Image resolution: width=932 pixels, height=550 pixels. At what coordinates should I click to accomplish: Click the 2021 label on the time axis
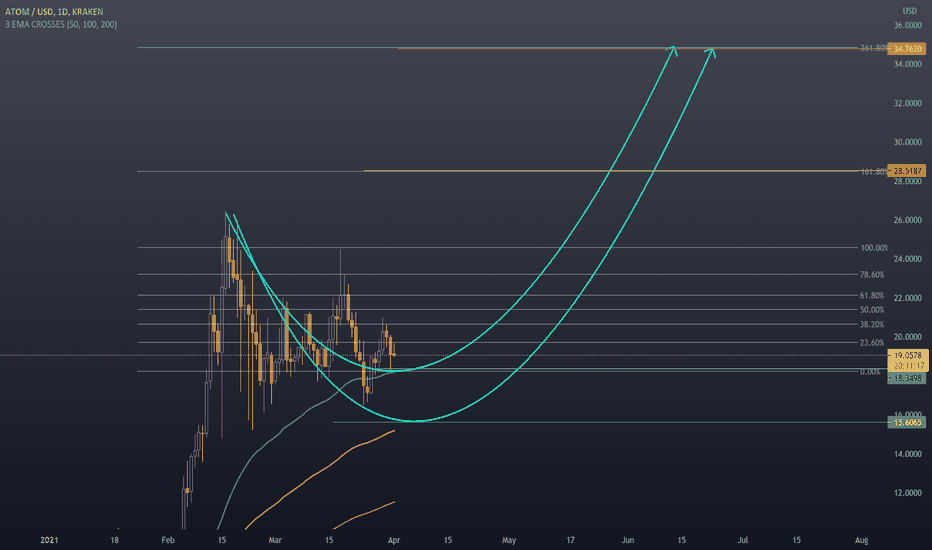coord(49,540)
